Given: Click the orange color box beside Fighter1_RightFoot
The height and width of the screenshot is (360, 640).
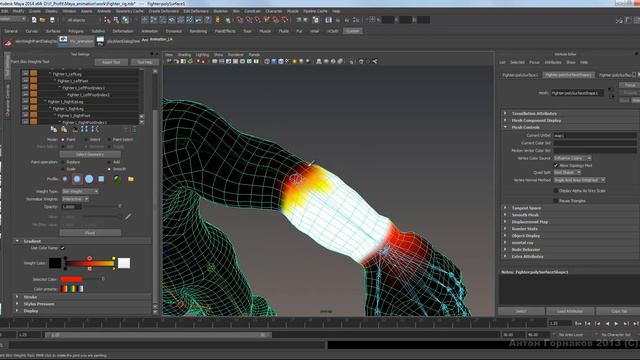Looking at the screenshot, I should coord(33,116).
